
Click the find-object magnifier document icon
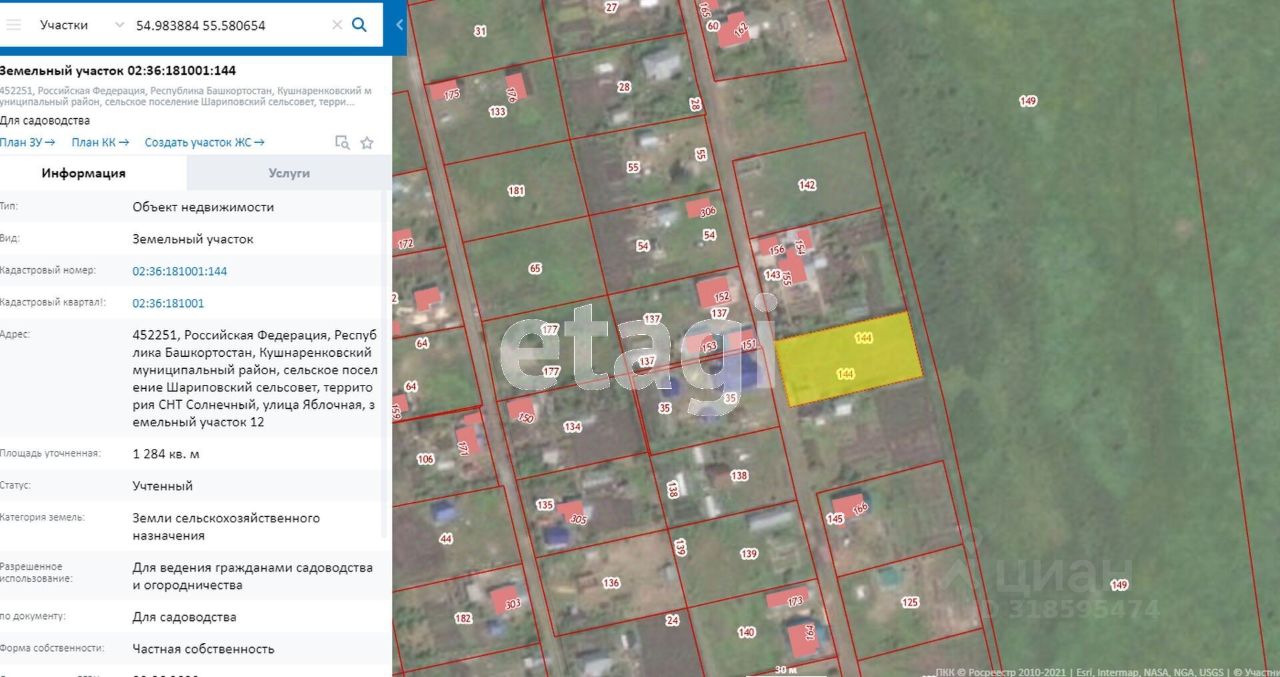pyautogui.click(x=342, y=142)
